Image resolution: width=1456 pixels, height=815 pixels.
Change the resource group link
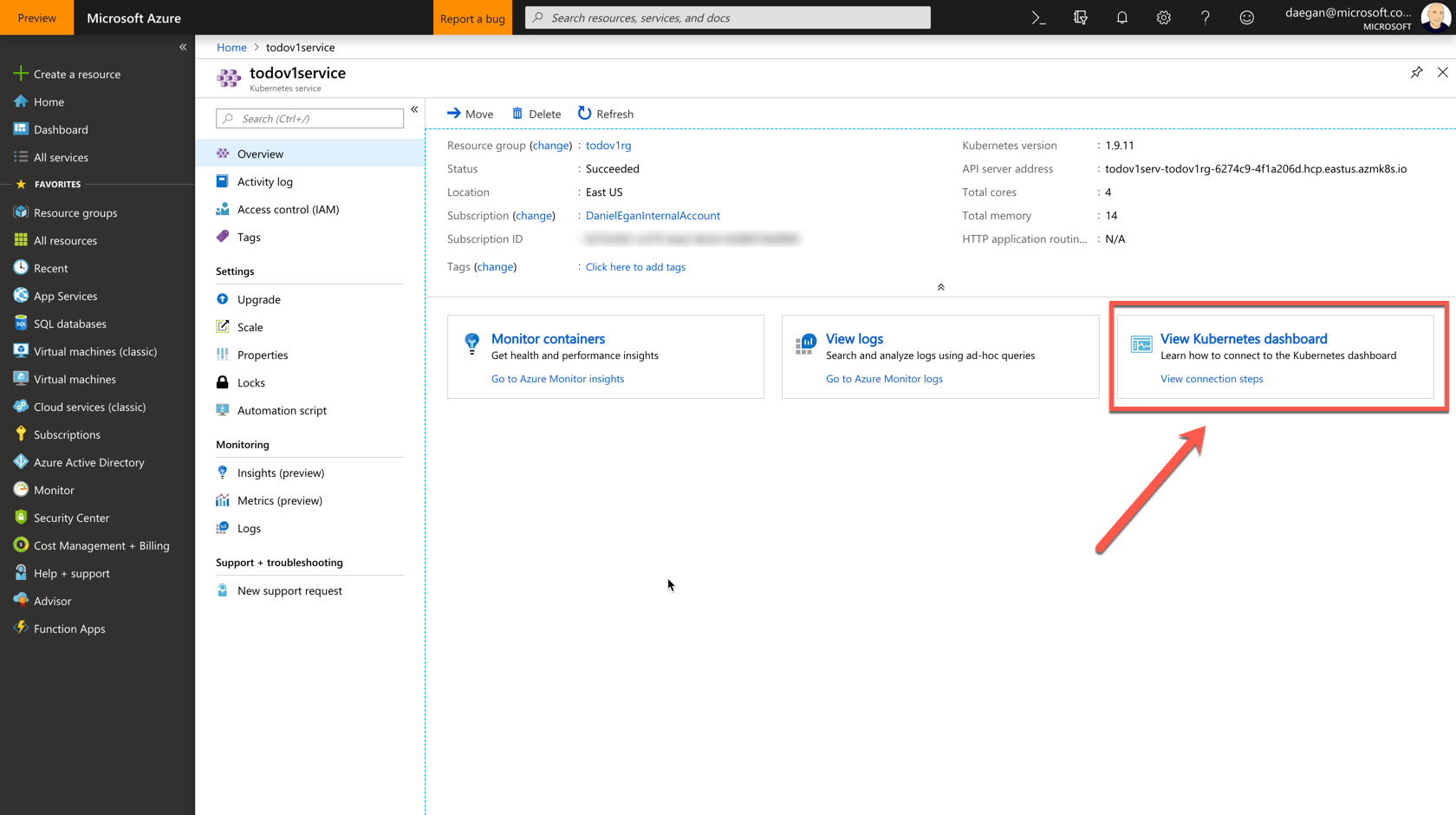[550, 145]
